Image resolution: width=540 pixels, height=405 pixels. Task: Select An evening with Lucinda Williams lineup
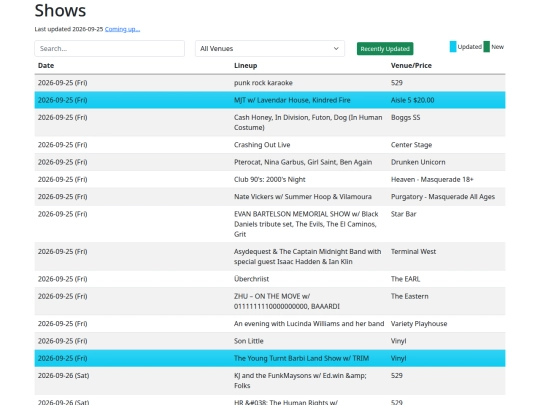309,324
